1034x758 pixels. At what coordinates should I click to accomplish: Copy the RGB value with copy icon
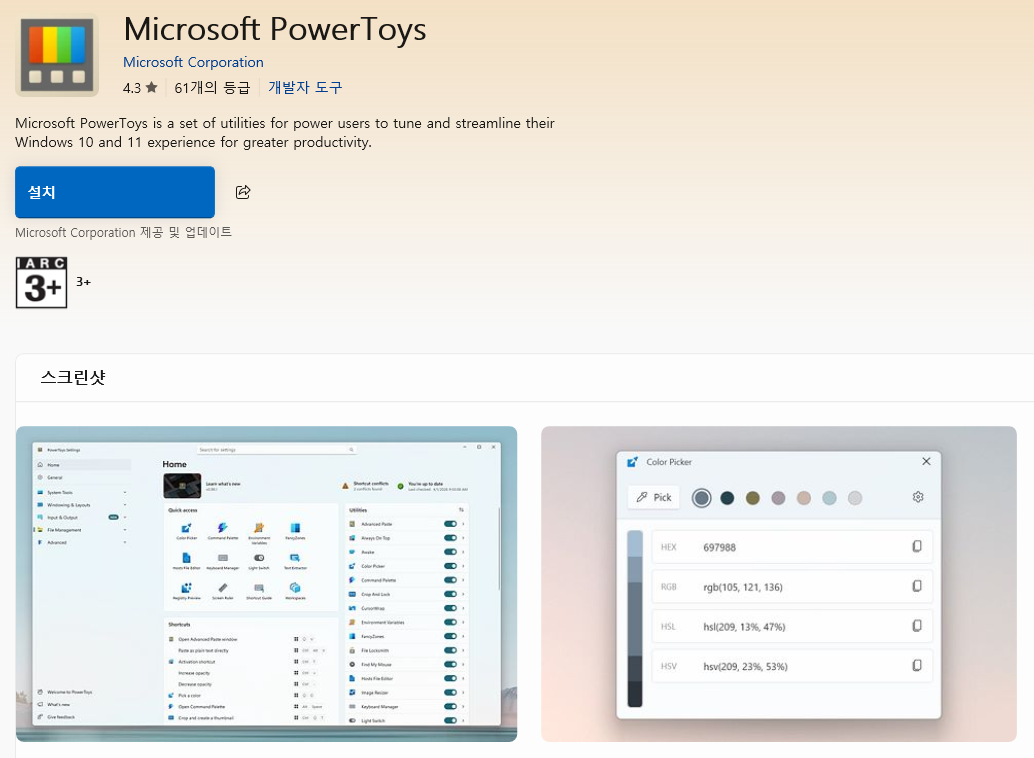[917, 586]
